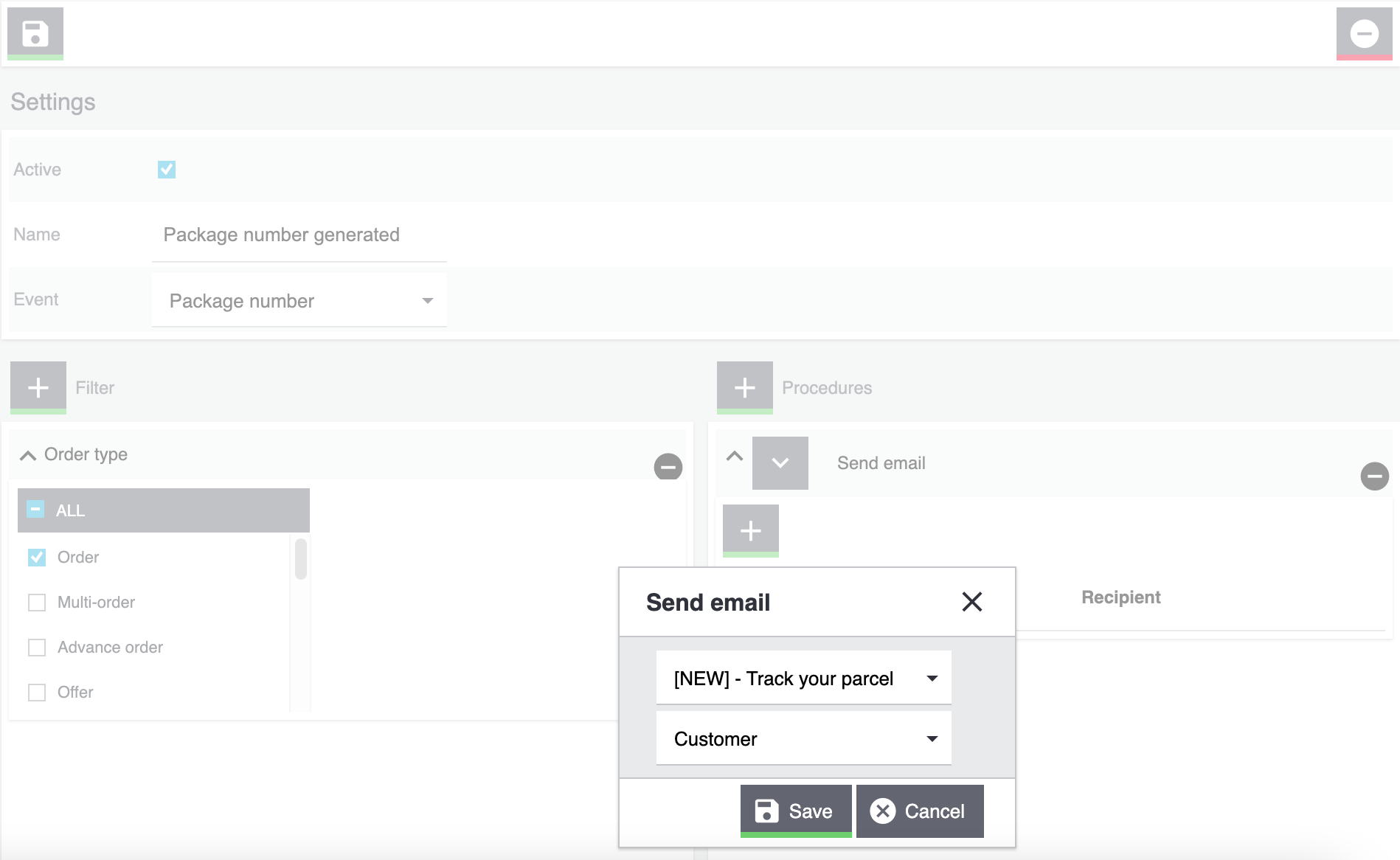This screenshot has width=1400, height=860.
Task: Click the save icon in top toolbar
Action: coord(35,33)
